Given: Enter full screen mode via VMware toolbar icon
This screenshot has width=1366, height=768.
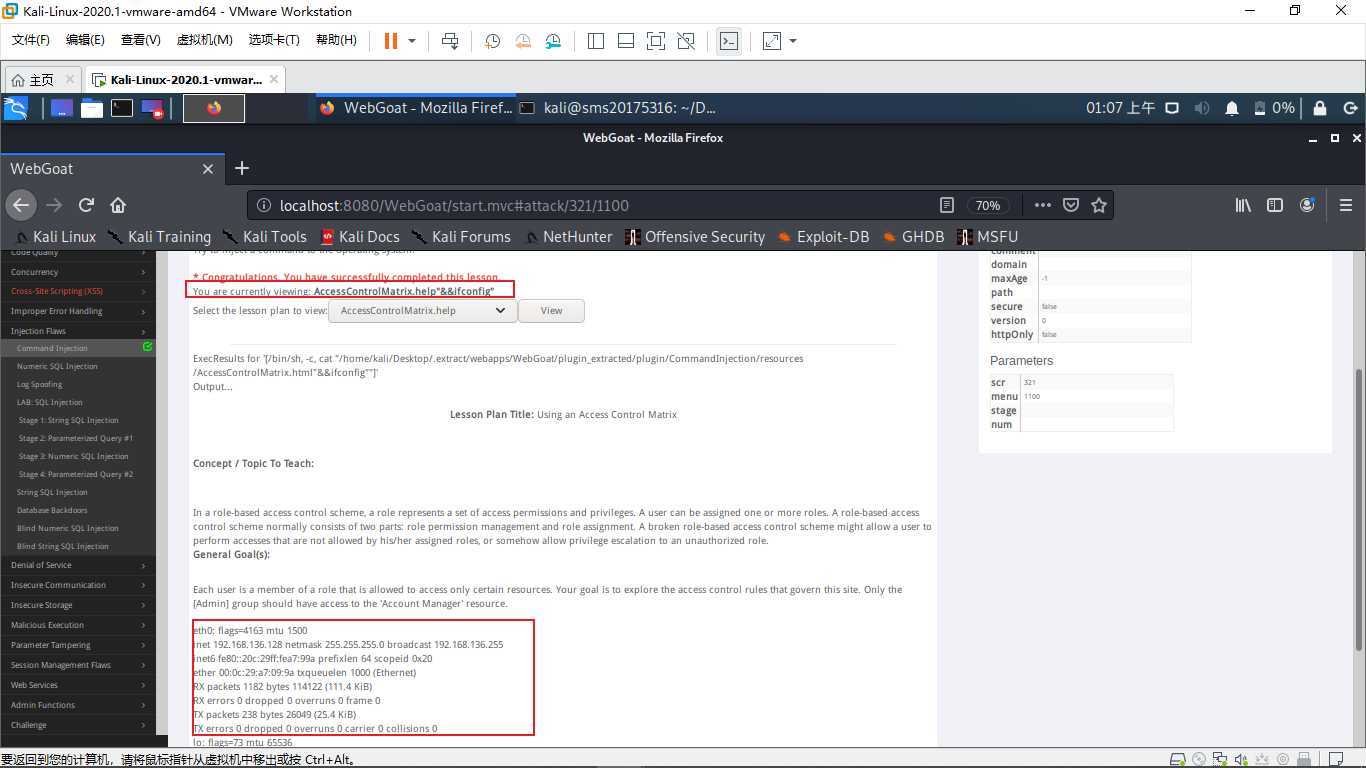Looking at the screenshot, I should (x=656, y=41).
